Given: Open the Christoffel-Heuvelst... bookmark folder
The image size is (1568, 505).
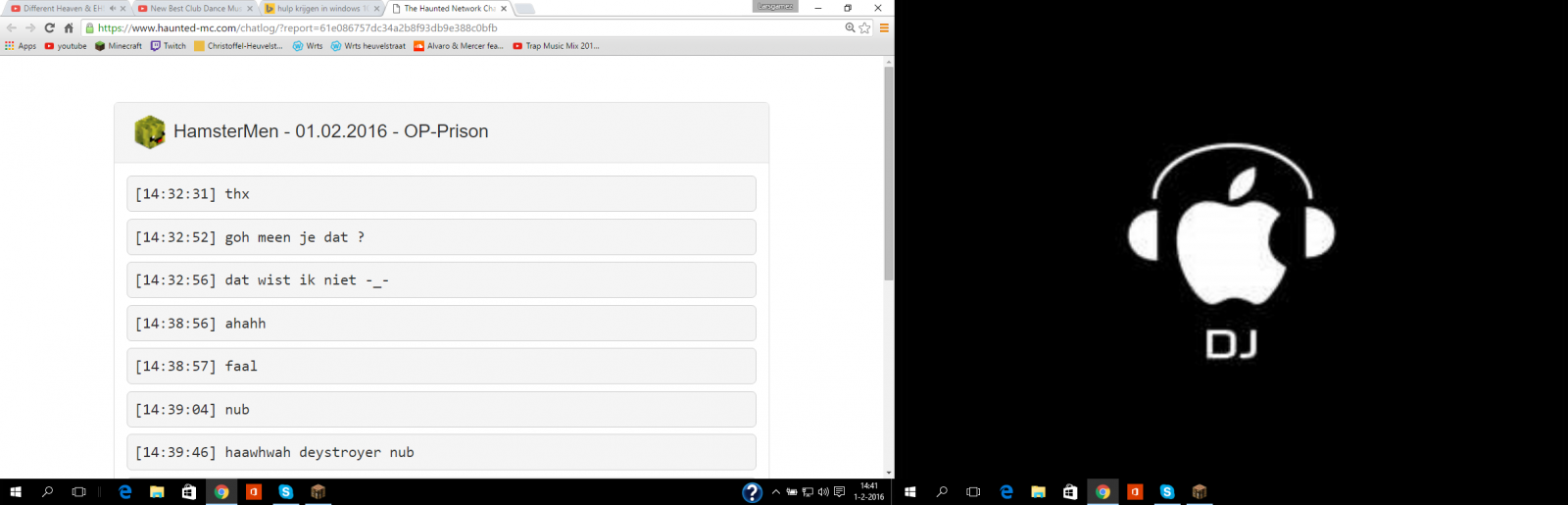Looking at the screenshot, I should coord(238,46).
